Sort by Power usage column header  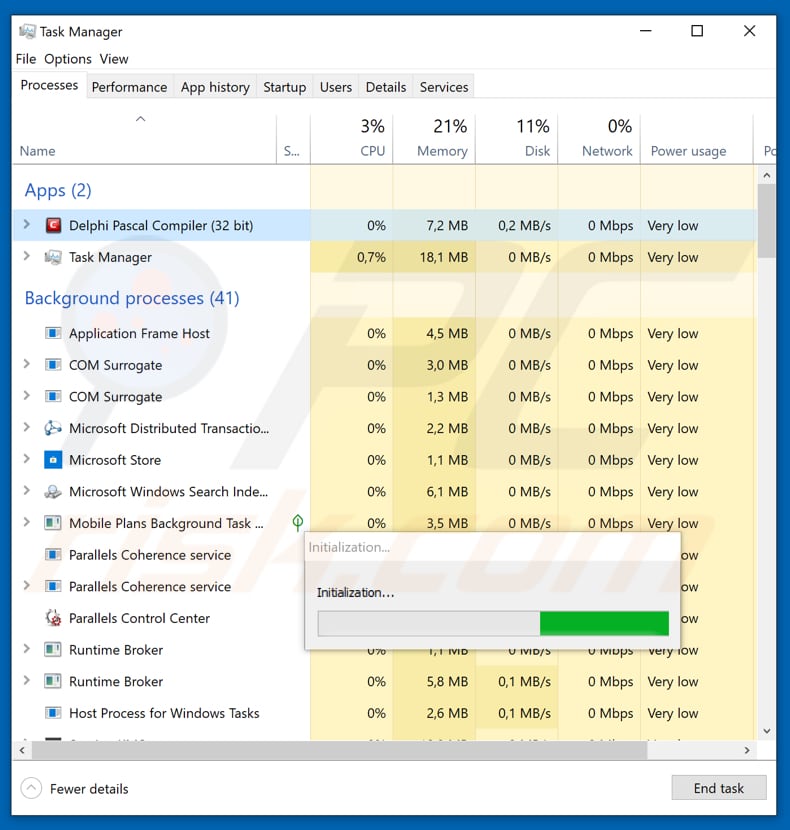pos(696,139)
